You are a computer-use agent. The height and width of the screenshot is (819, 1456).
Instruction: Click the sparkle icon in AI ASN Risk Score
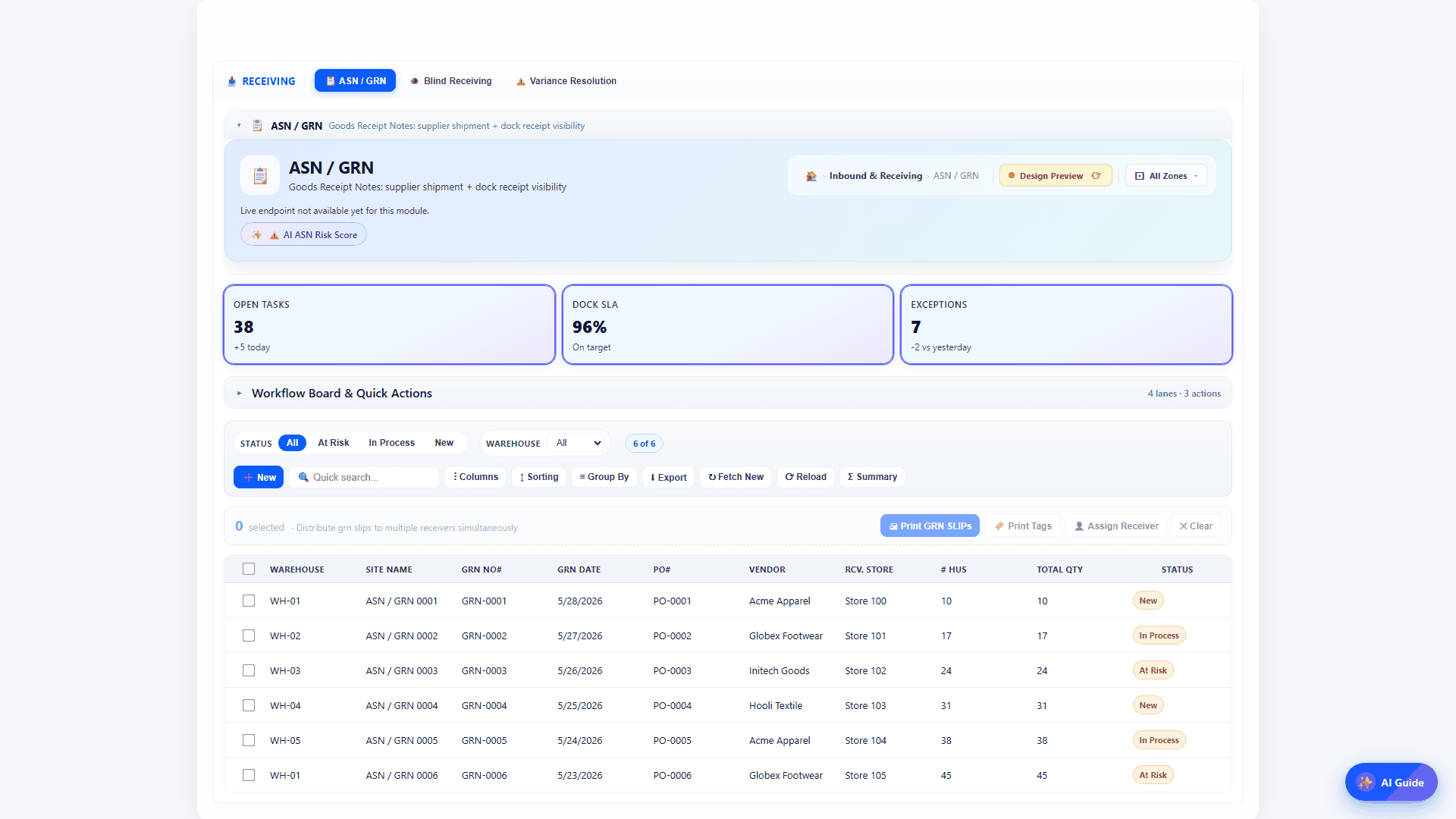pos(257,235)
